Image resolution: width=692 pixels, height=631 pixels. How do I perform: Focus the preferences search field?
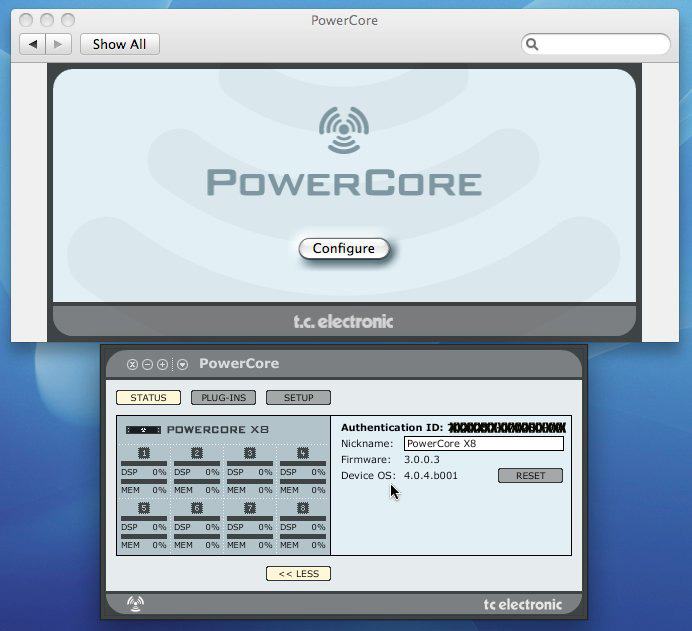click(595, 44)
